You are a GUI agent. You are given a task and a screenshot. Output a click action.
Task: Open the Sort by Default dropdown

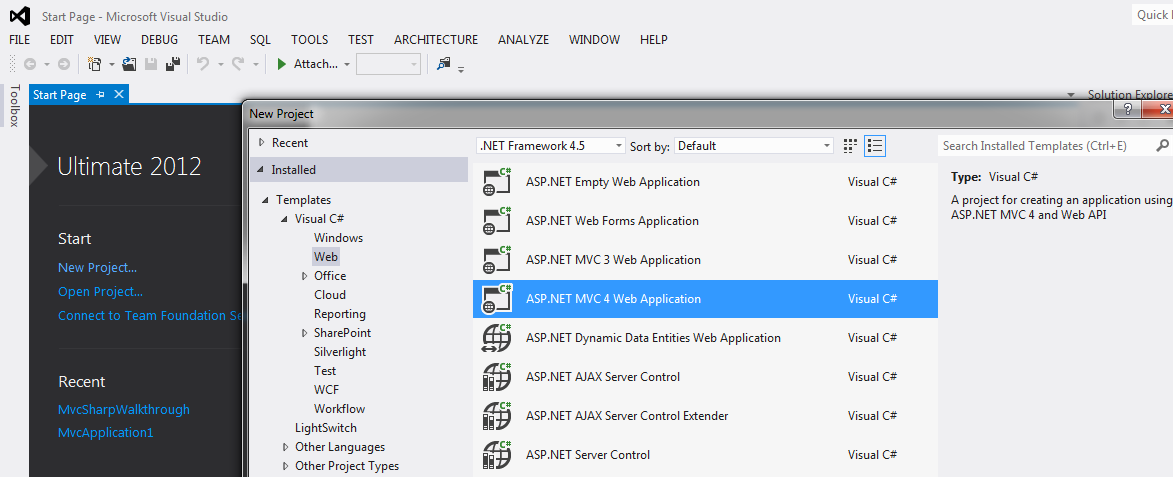point(754,146)
